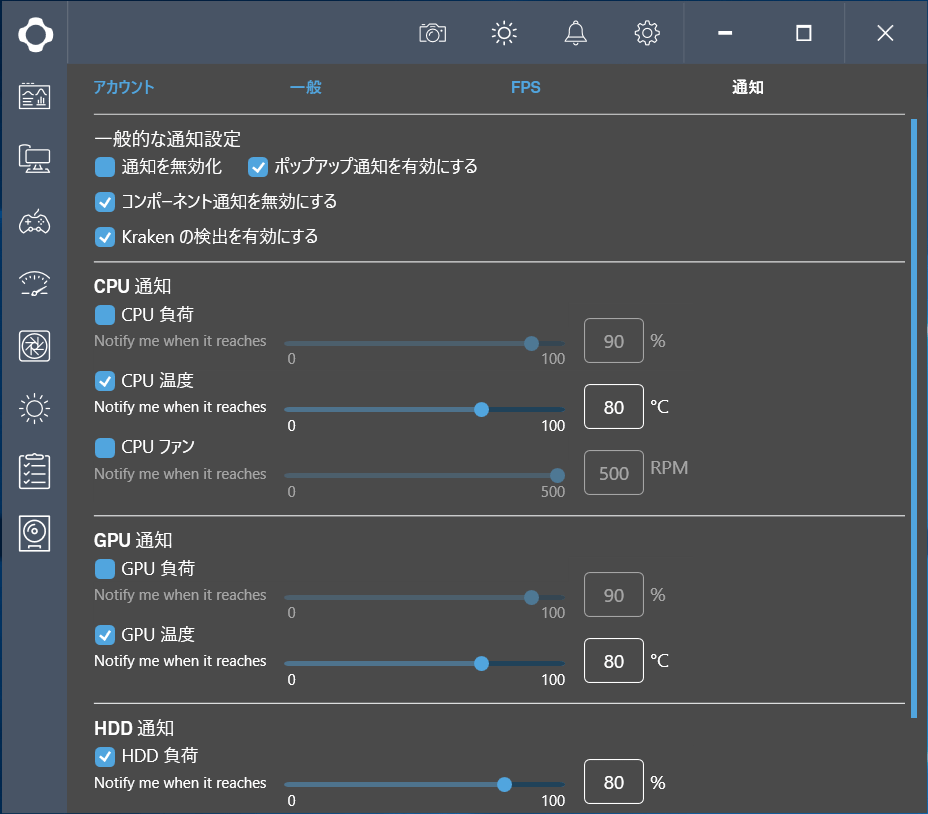Open the fan cooling sidebar icon
The image size is (928, 814).
coord(34,346)
